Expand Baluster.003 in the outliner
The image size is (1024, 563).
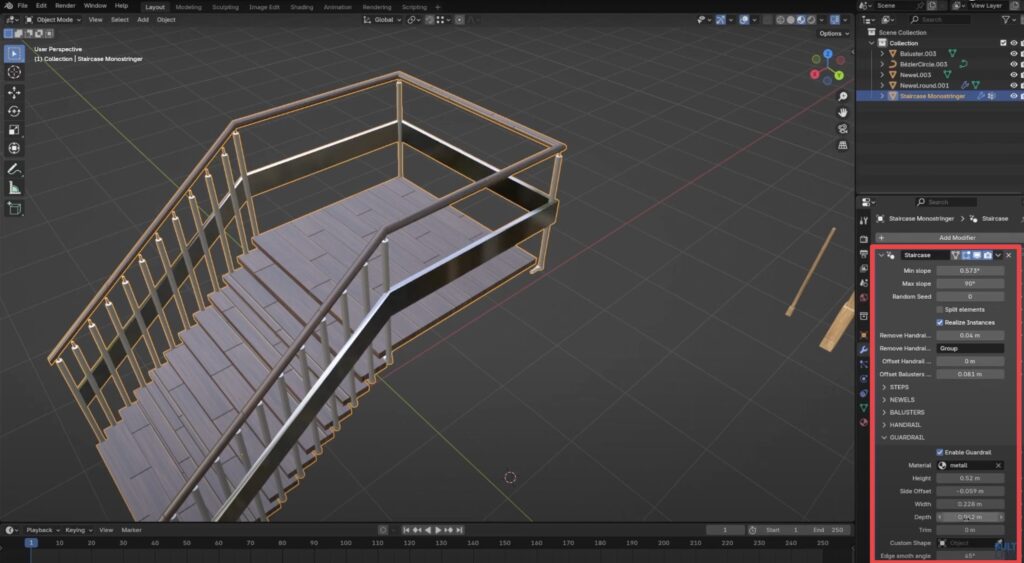[x=882, y=54]
